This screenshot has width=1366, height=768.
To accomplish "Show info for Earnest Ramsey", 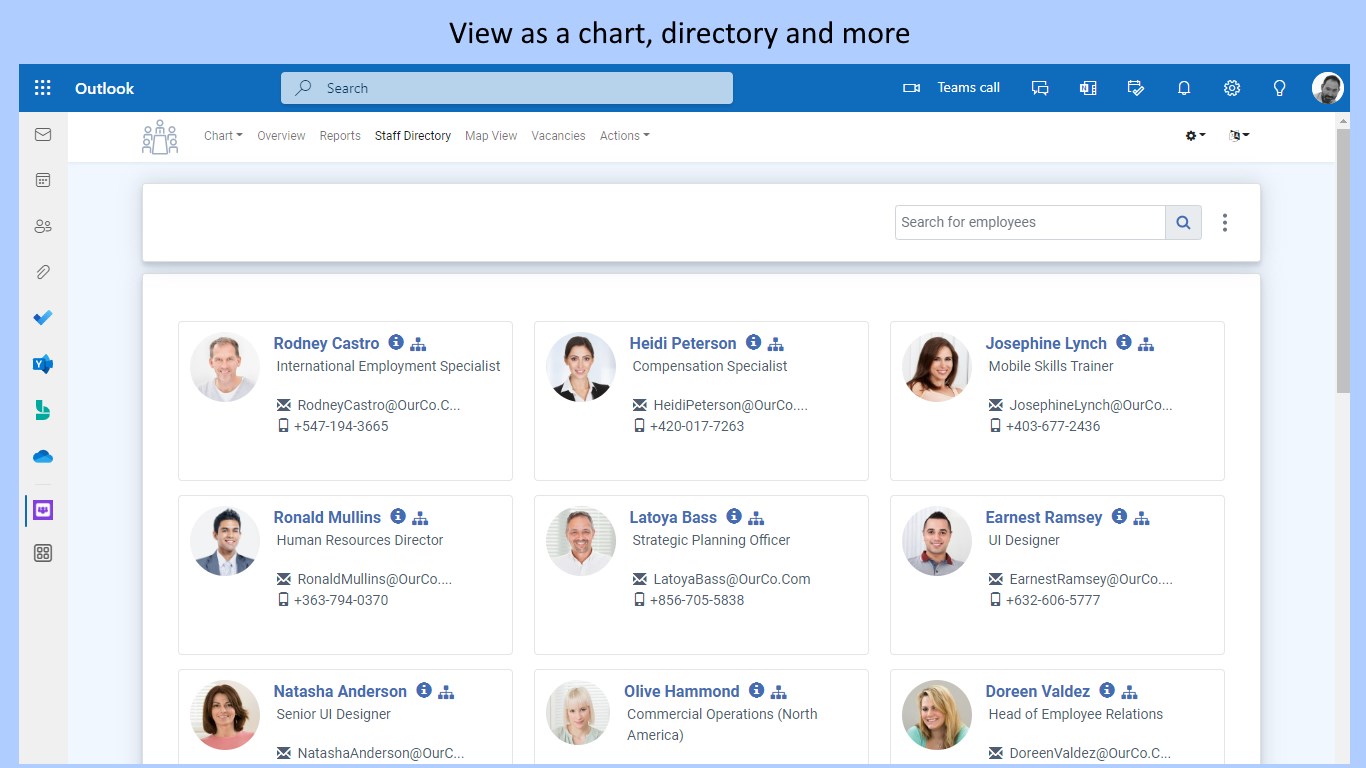I will (1119, 516).
